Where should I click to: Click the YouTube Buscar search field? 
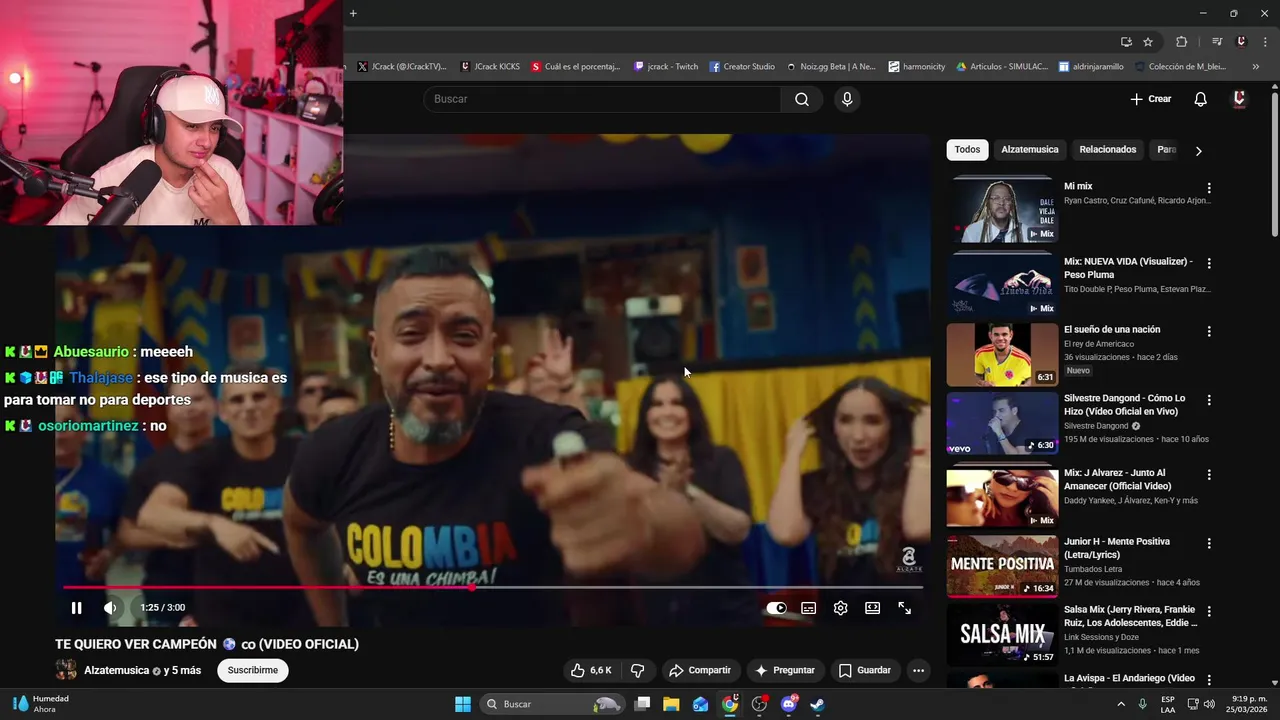click(602, 99)
